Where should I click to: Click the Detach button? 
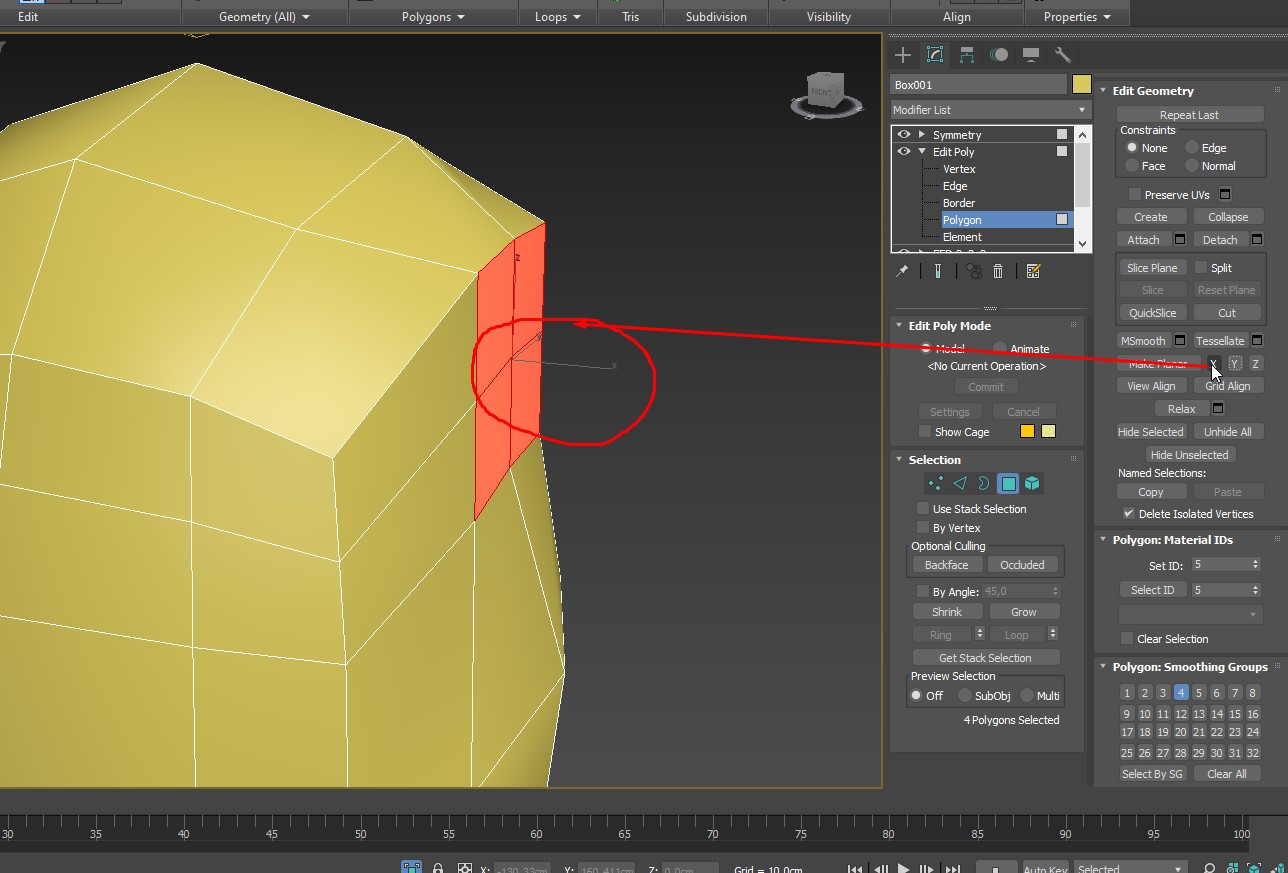pos(1219,240)
